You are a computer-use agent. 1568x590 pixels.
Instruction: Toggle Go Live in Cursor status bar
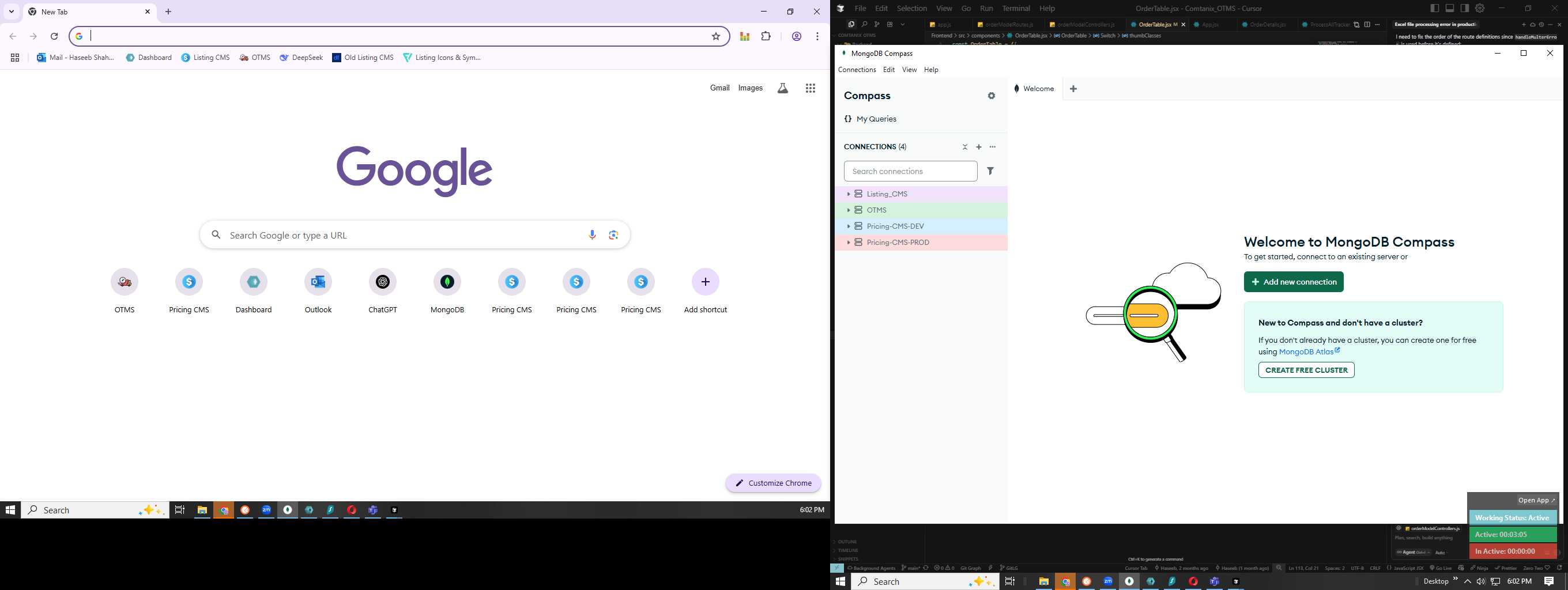(x=1439, y=568)
